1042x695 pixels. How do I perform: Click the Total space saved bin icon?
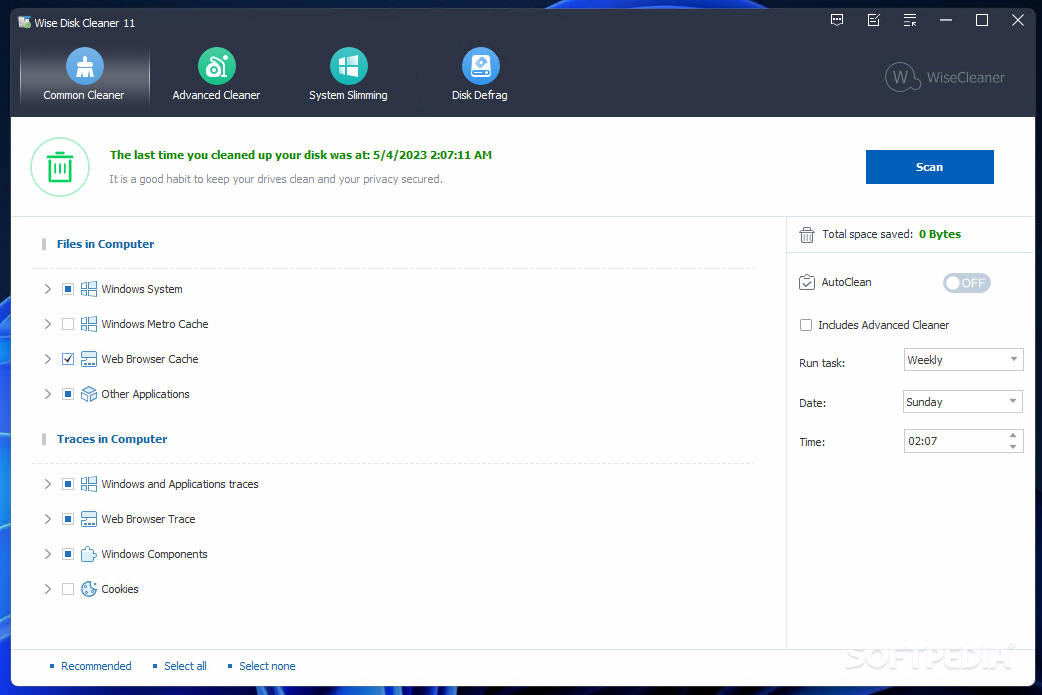pos(807,235)
